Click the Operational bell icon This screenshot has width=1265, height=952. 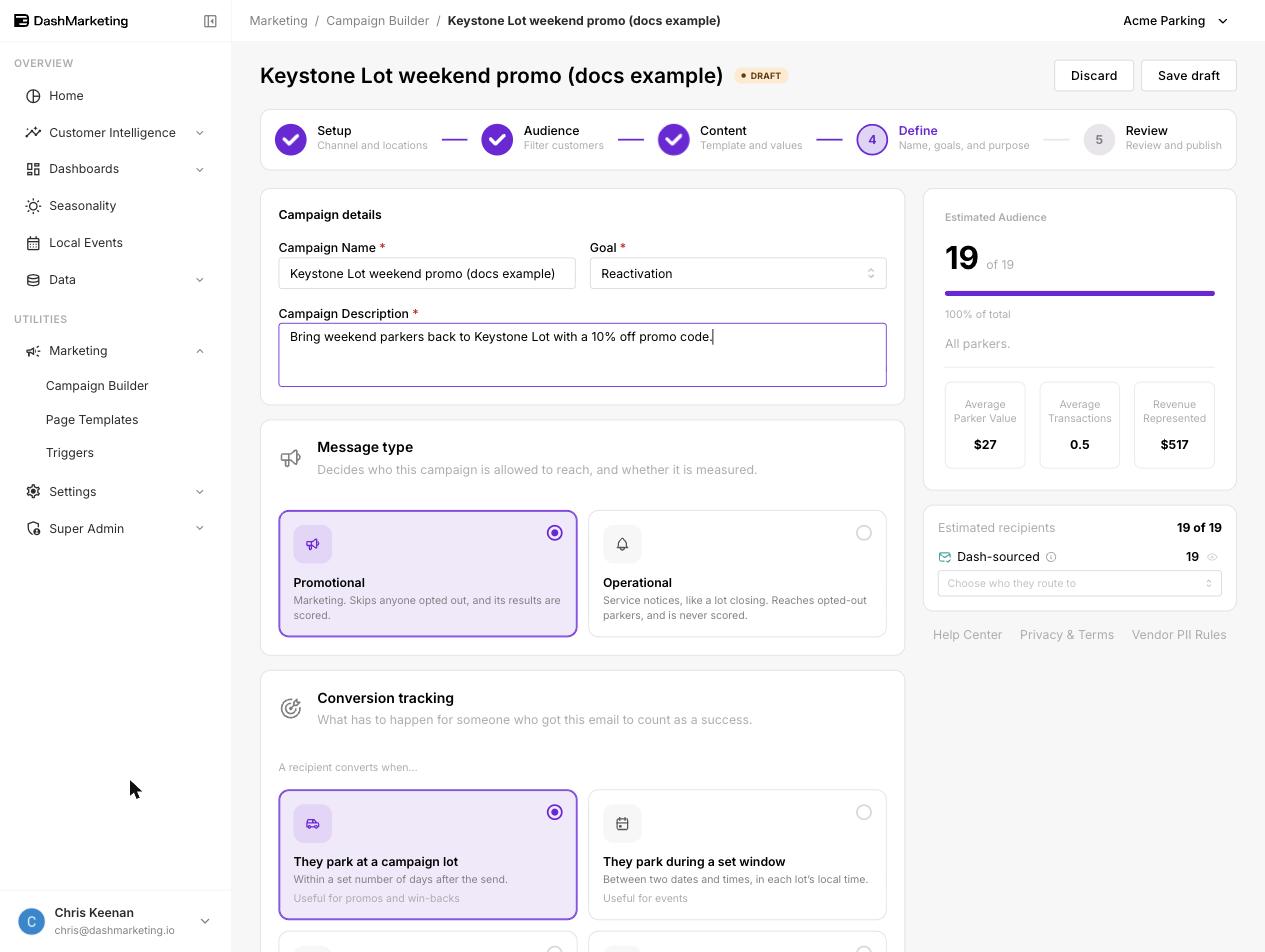(x=622, y=544)
